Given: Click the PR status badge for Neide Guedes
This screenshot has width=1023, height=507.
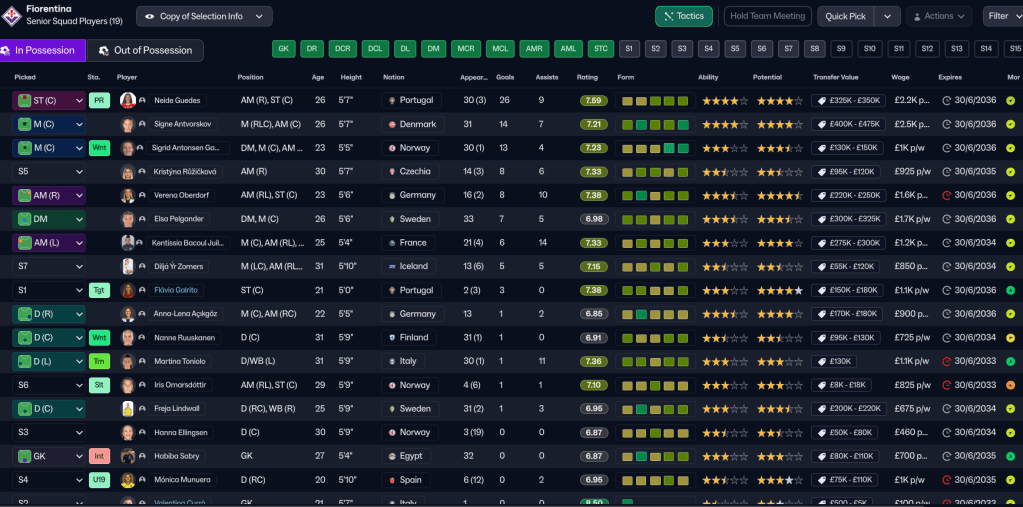Looking at the screenshot, I should tap(99, 100).
